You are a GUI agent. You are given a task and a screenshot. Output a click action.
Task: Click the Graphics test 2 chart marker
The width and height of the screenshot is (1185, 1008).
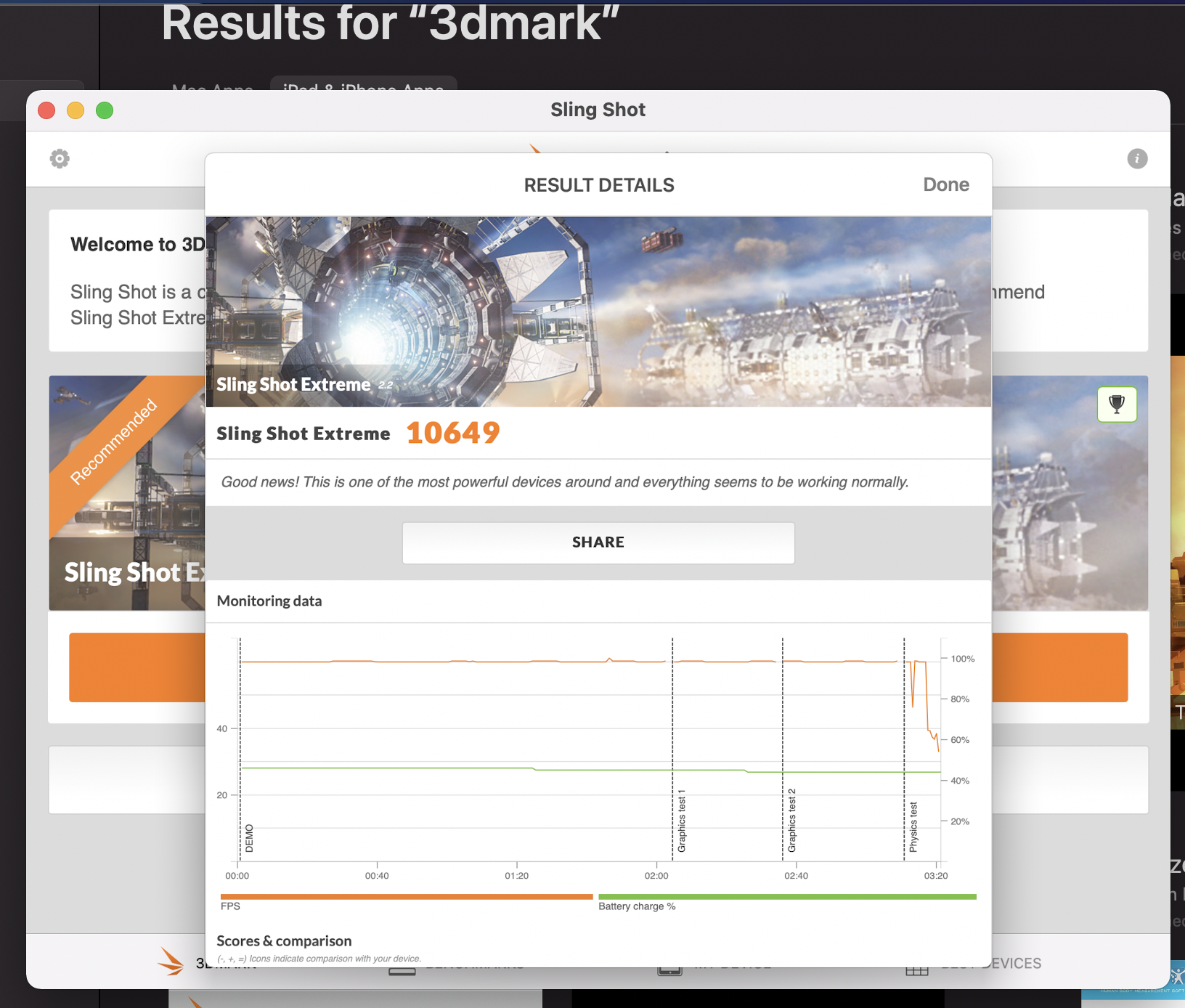point(791,821)
